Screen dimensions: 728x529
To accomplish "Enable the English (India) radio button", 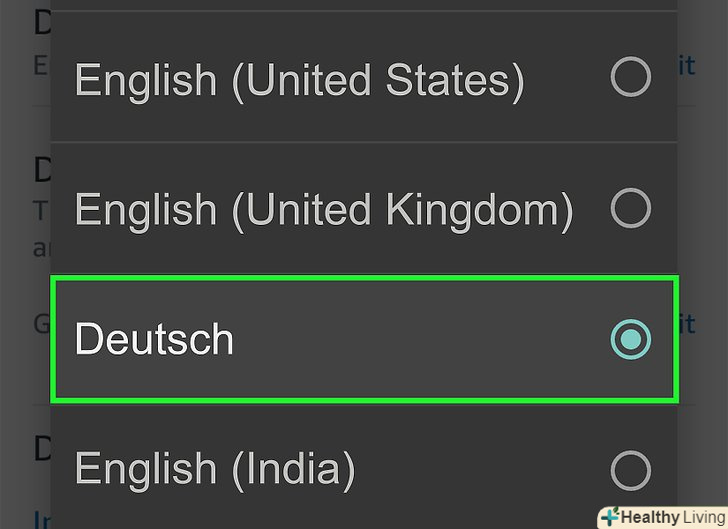I will (630, 468).
